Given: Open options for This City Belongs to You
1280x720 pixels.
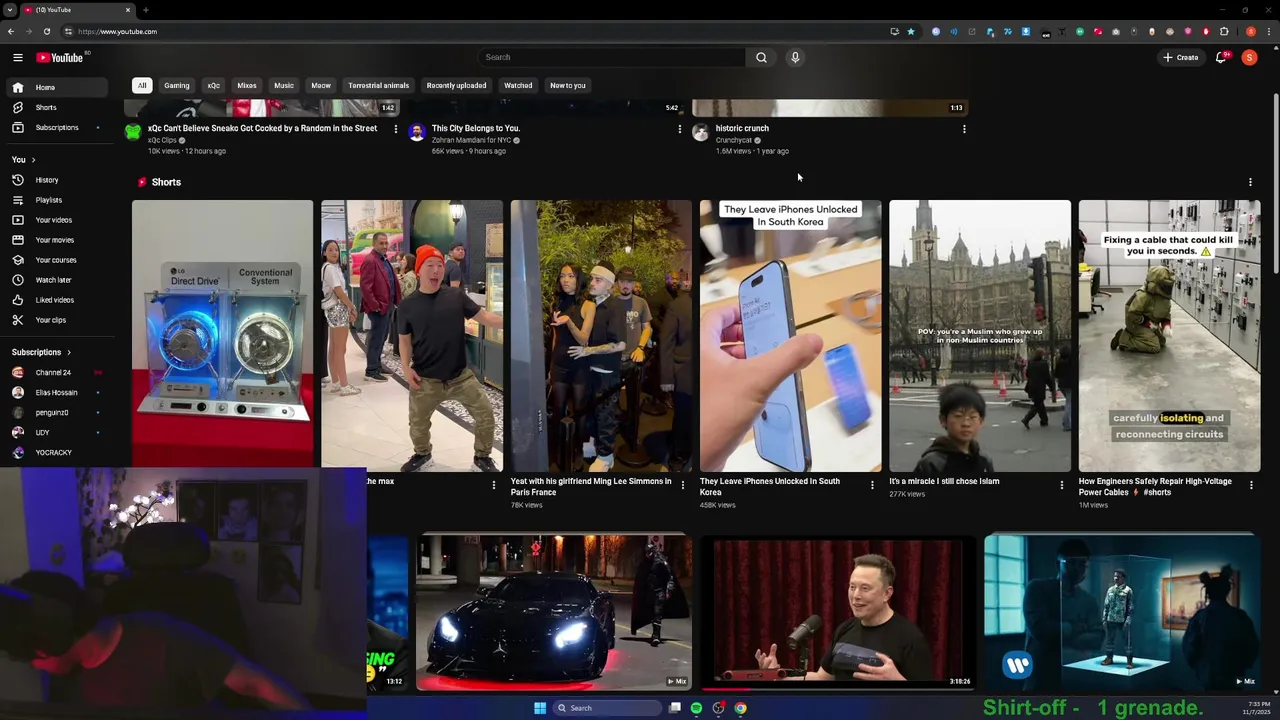Looking at the screenshot, I should (680, 129).
